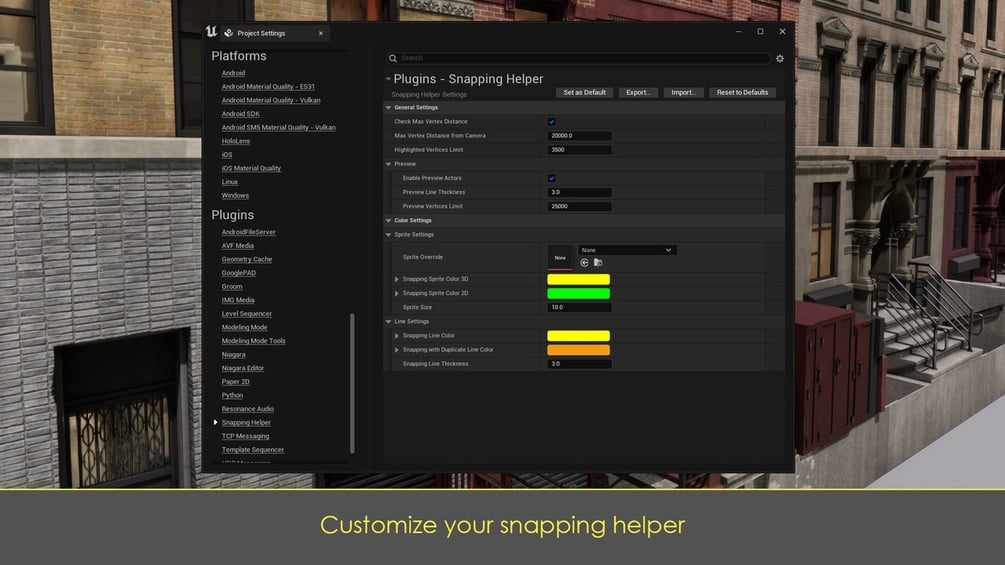
Task: Open green Snapping Sprite Color 2D swatch
Action: point(578,293)
